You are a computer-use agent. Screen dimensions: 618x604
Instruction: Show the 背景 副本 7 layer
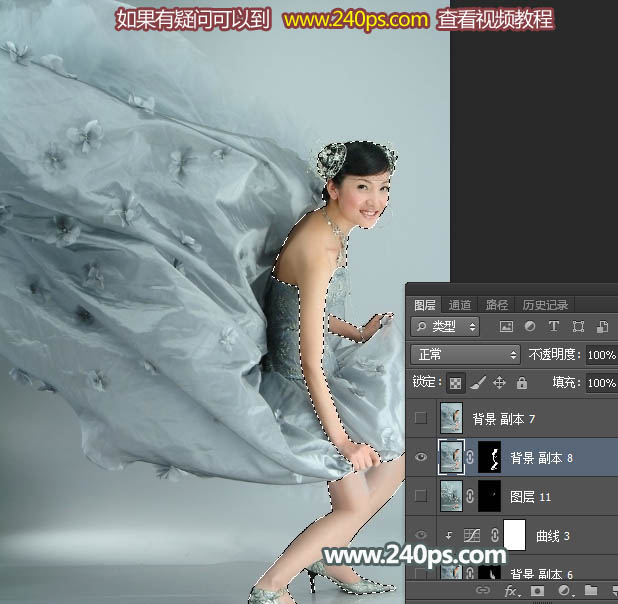point(421,418)
